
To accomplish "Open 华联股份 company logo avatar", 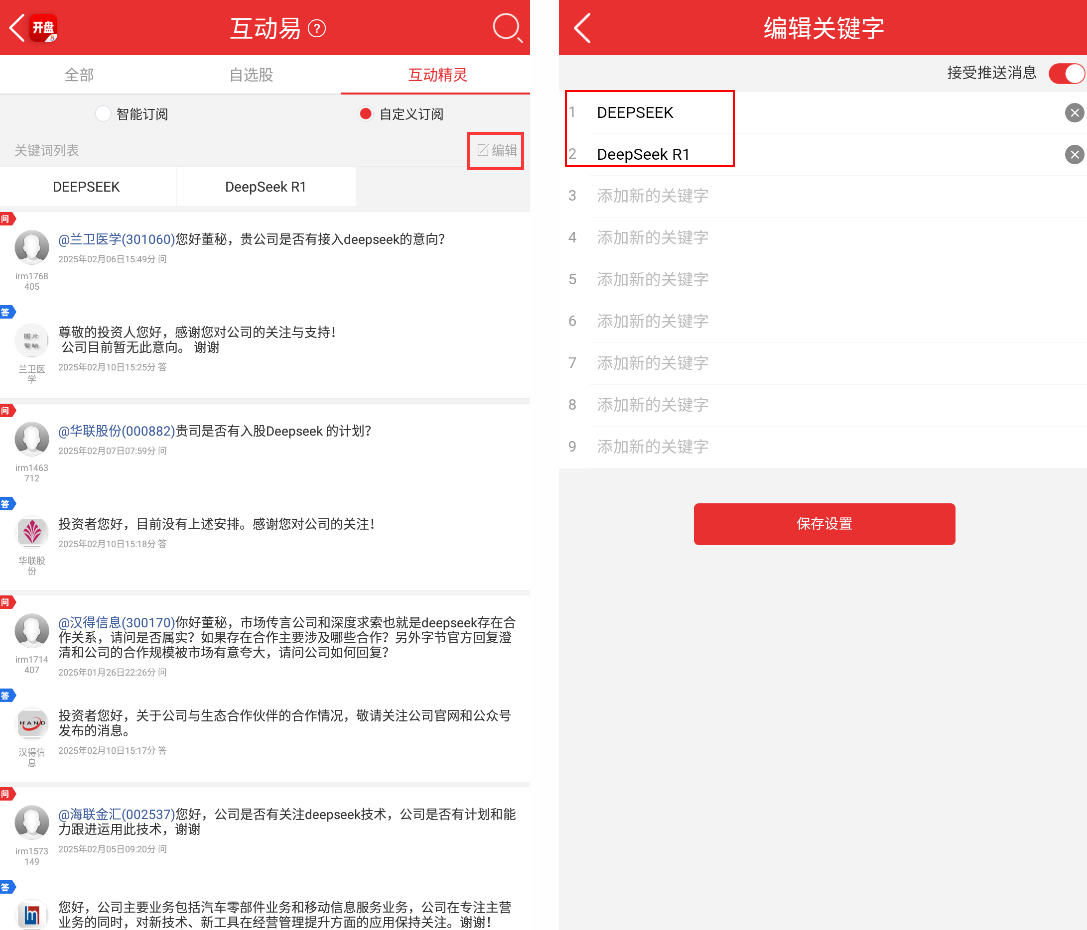I will point(32,532).
